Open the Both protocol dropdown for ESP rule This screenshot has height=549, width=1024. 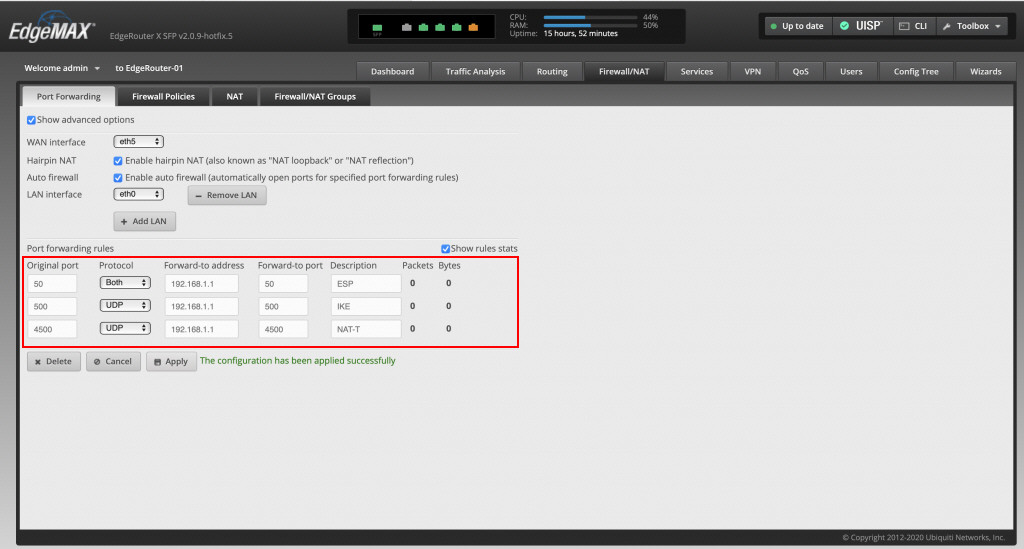click(125, 283)
